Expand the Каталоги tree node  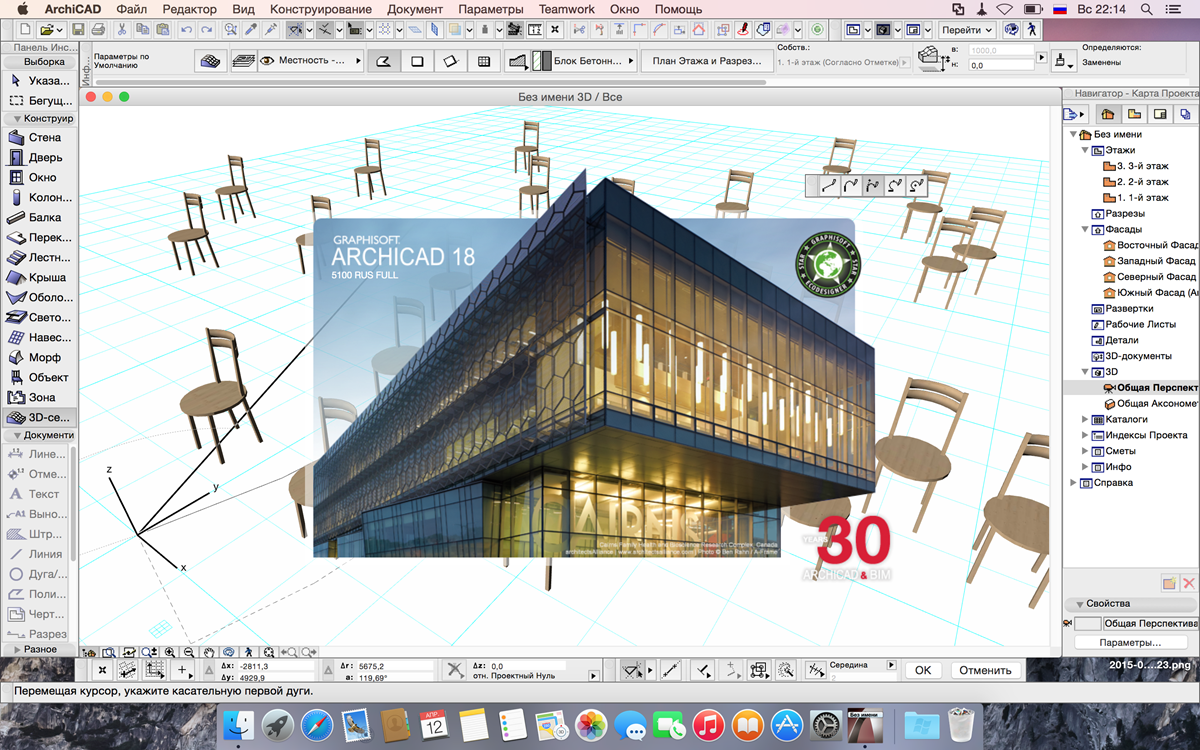[1085, 420]
